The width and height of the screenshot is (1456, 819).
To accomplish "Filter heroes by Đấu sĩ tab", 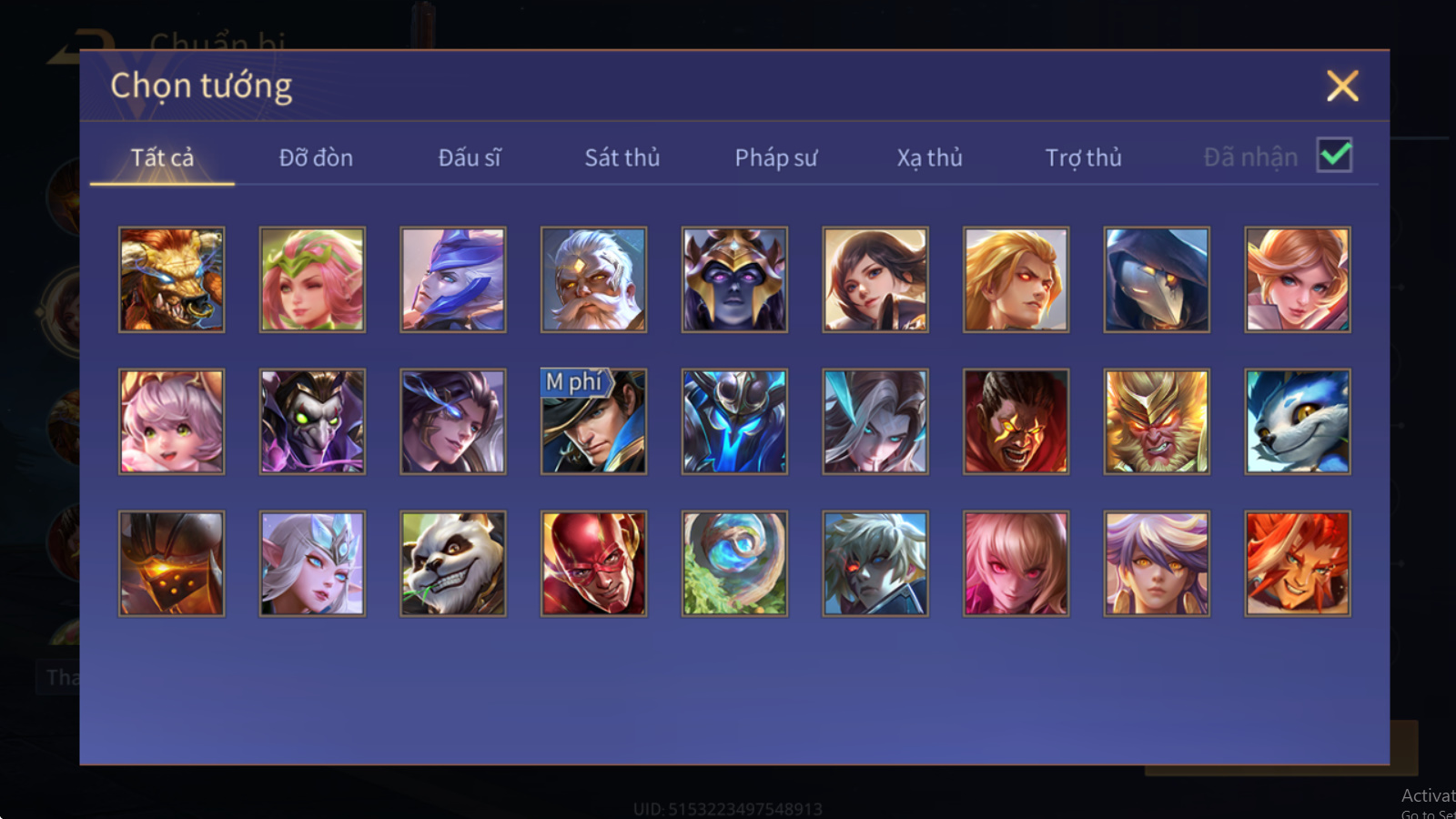I will coord(470,157).
